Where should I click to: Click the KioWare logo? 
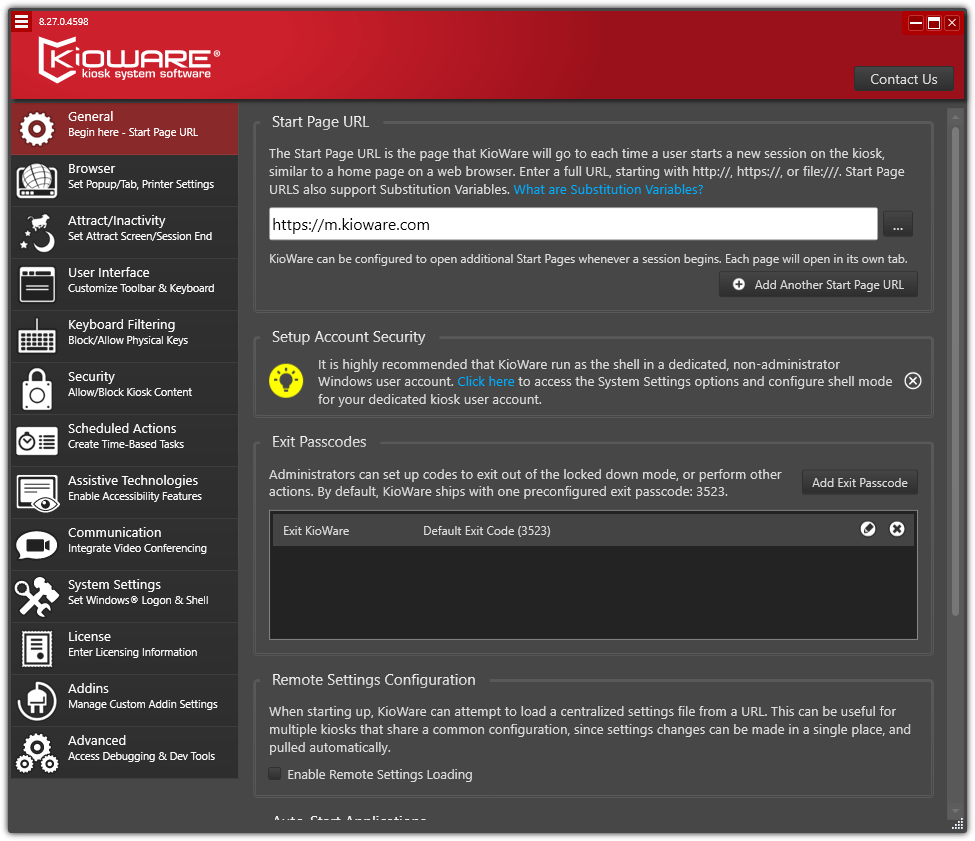click(x=129, y=60)
